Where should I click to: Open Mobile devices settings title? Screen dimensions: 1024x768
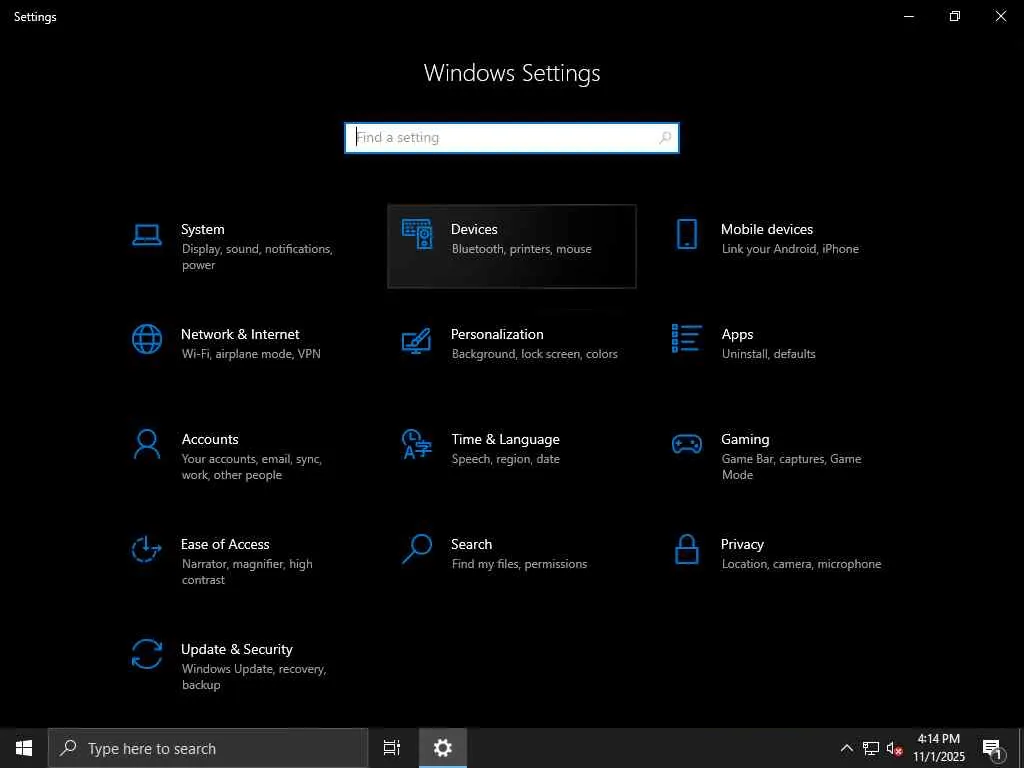(x=767, y=229)
